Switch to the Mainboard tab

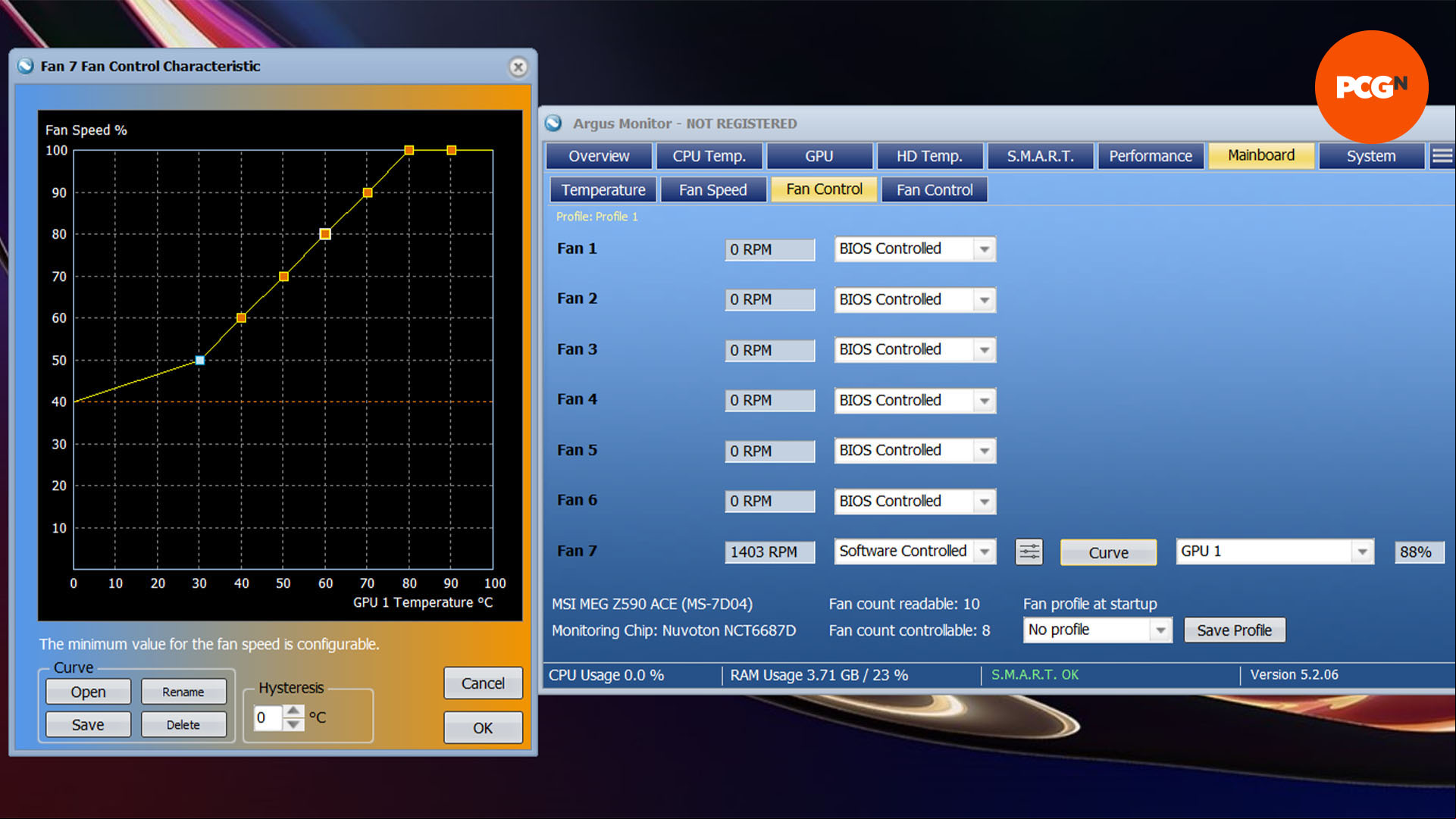click(1261, 155)
